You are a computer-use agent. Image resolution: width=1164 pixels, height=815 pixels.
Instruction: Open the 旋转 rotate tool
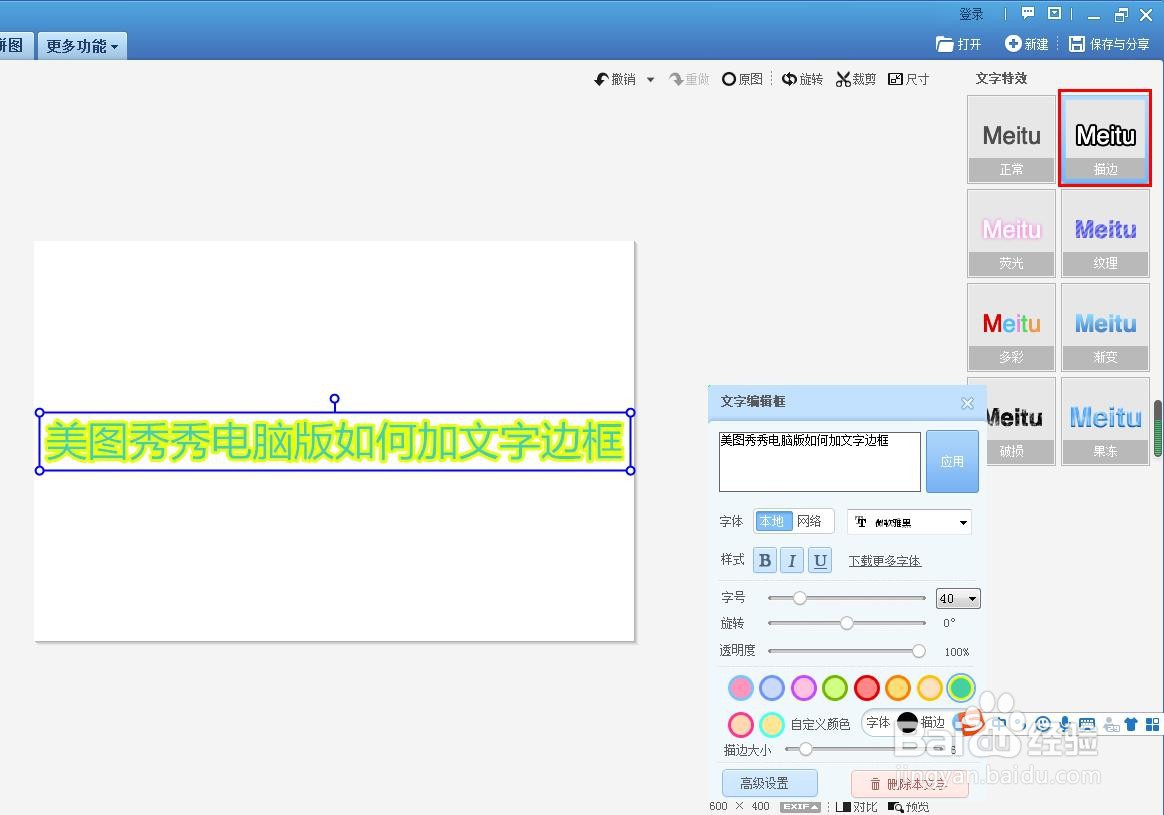click(x=802, y=79)
